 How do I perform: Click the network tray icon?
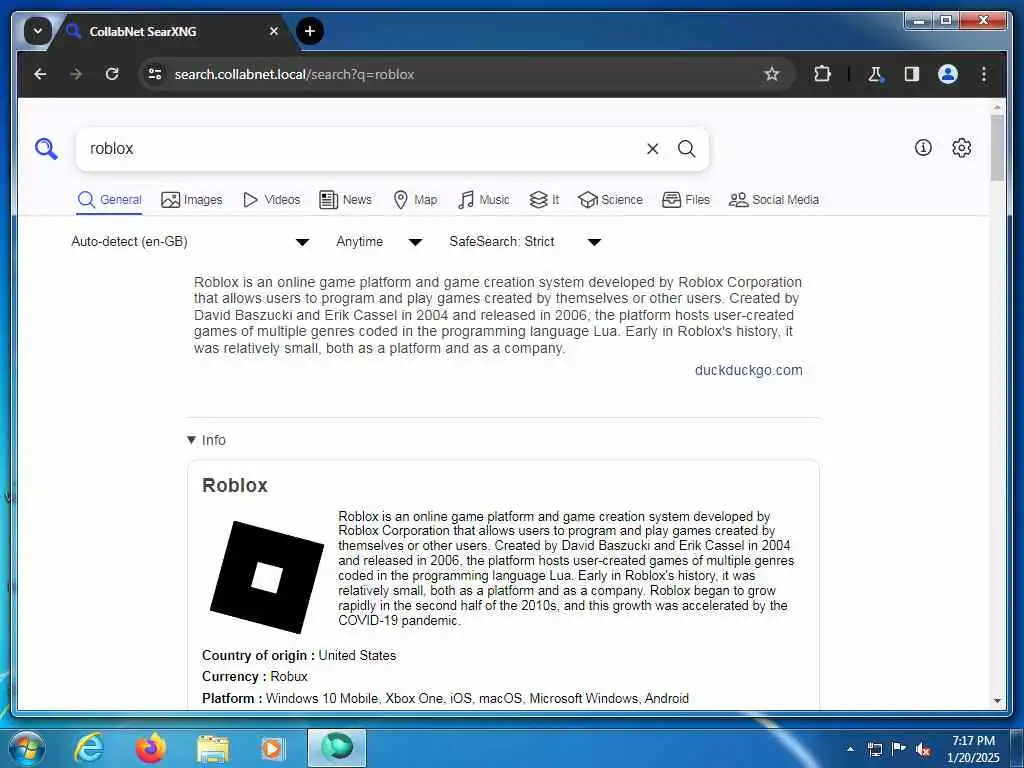tap(874, 749)
